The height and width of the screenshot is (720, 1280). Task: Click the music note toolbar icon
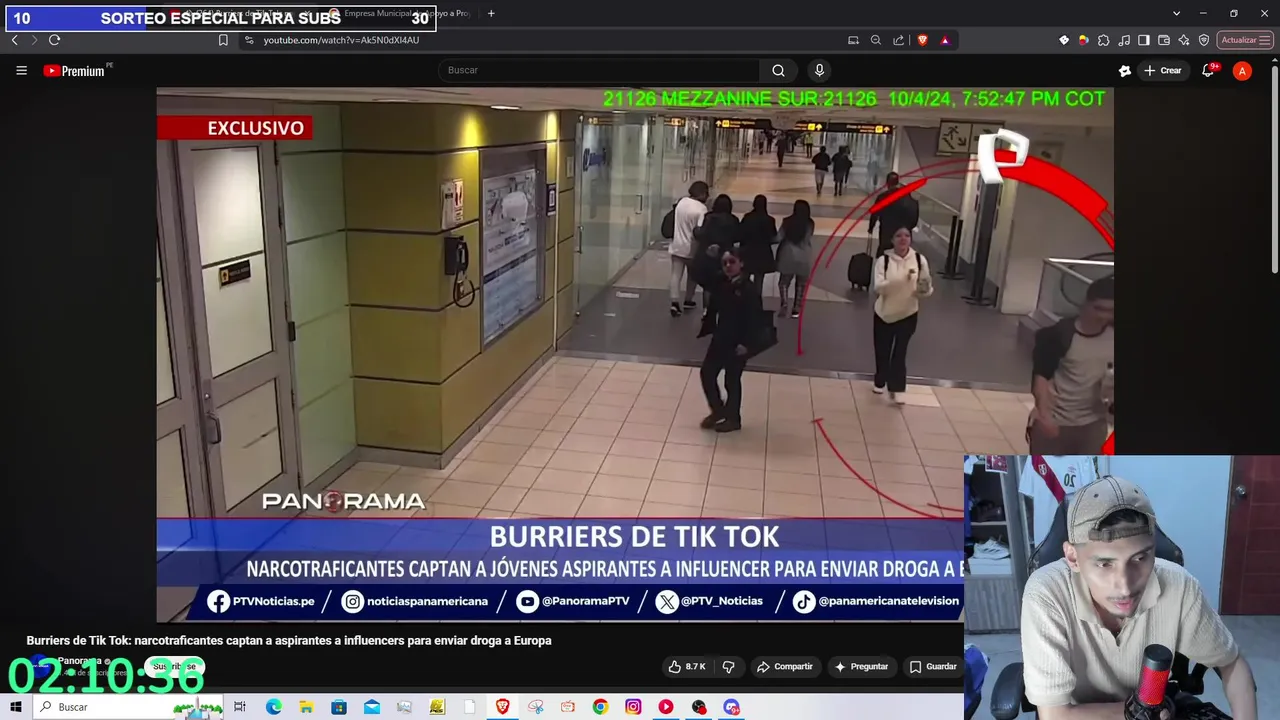(x=1124, y=40)
